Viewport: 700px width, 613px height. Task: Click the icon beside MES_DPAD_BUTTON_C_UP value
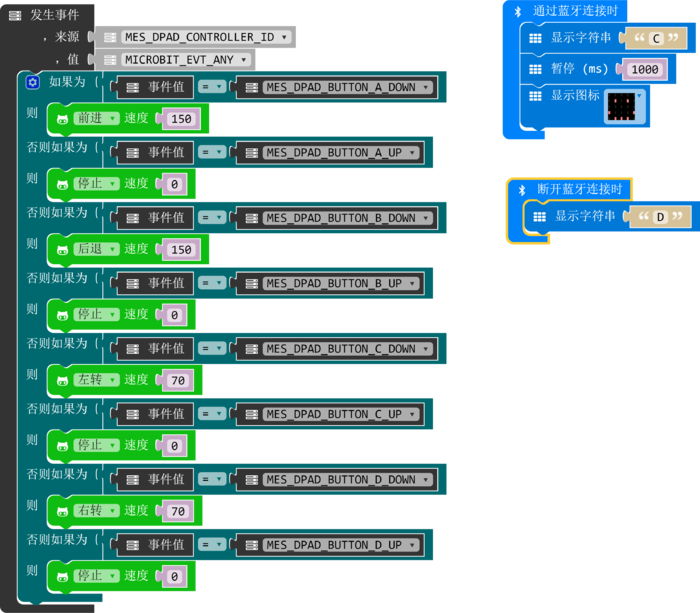click(252, 415)
